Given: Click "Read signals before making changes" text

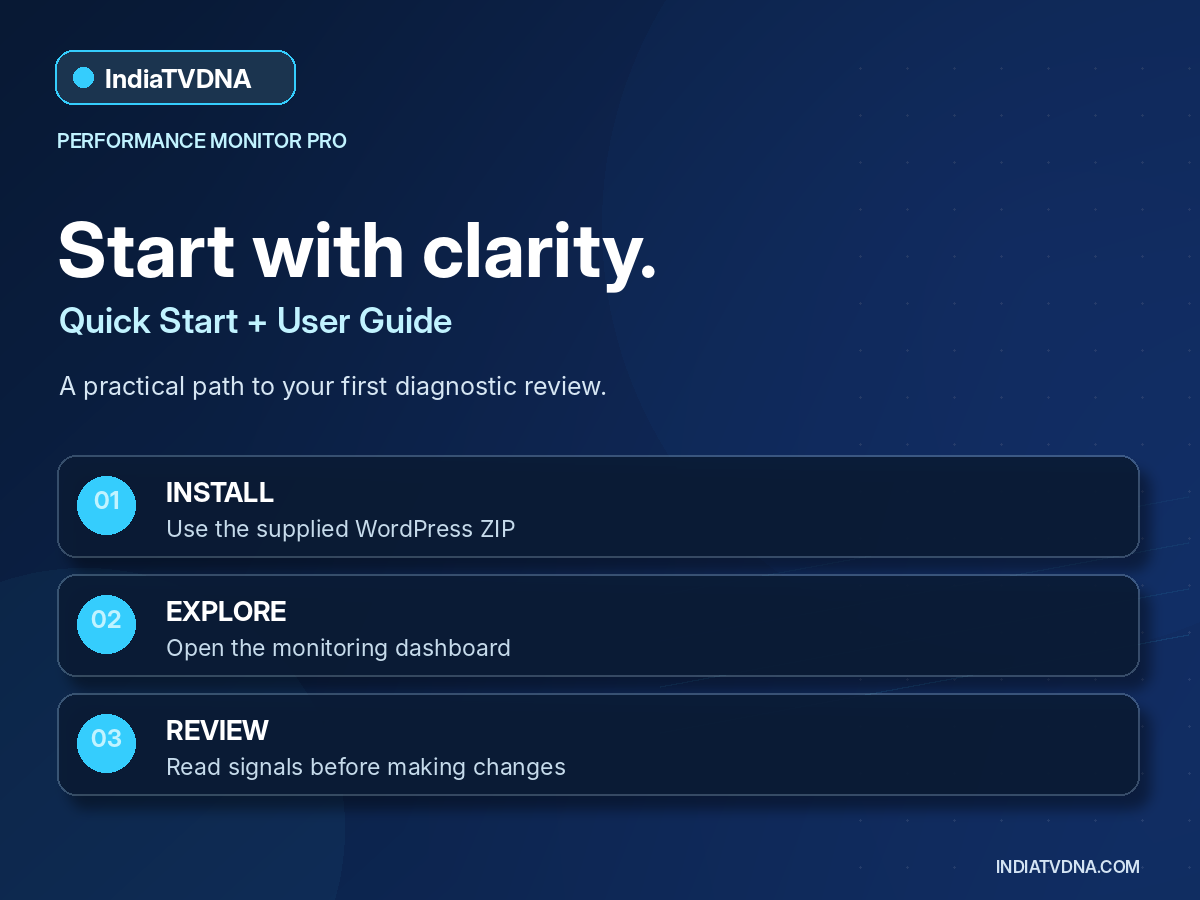Looking at the screenshot, I should pyautogui.click(x=366, y=767).
